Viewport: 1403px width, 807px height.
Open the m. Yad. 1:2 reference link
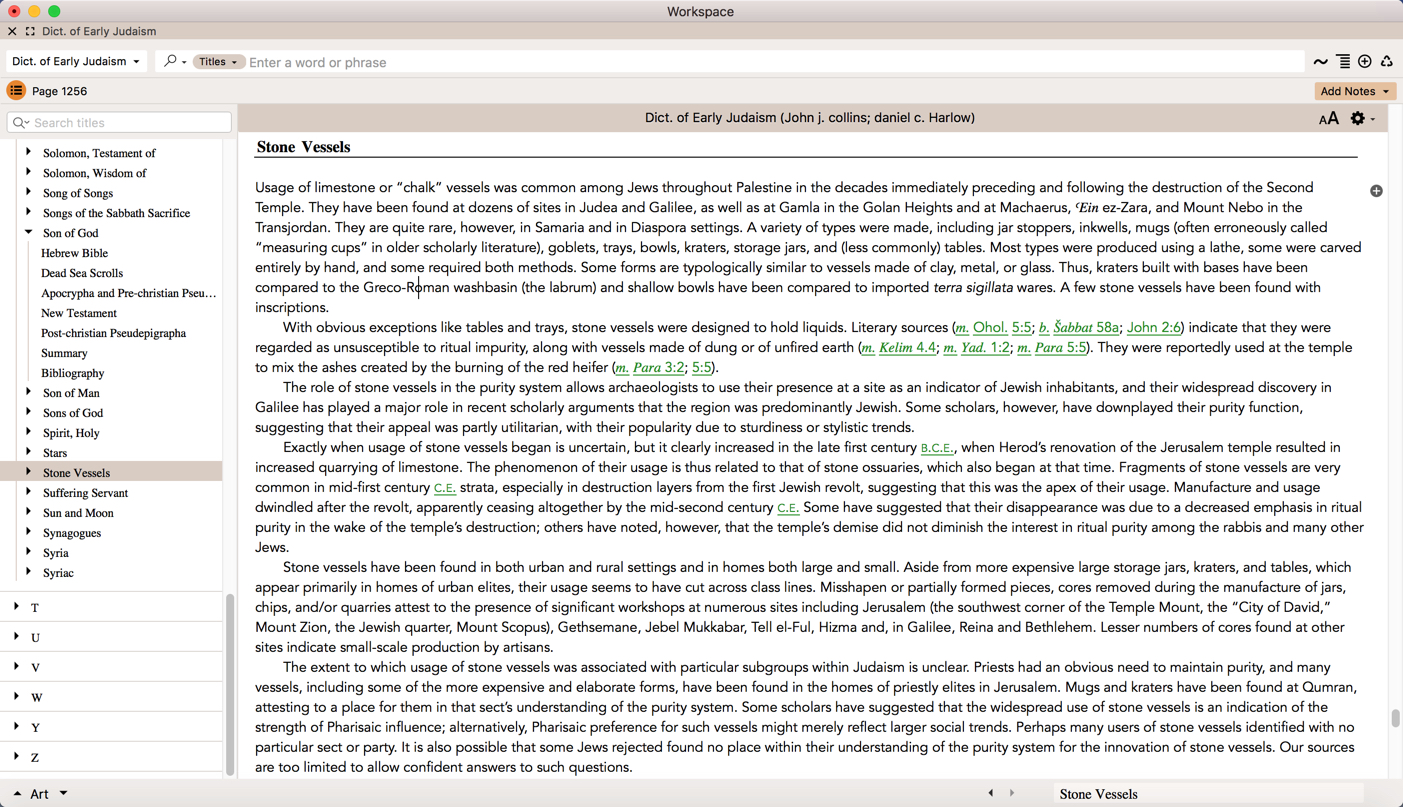pos(976,347)
